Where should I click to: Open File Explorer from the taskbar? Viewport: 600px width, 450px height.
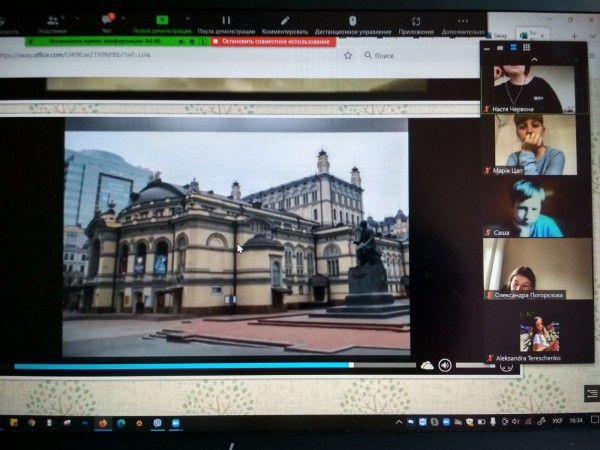[x=14, y=423]
